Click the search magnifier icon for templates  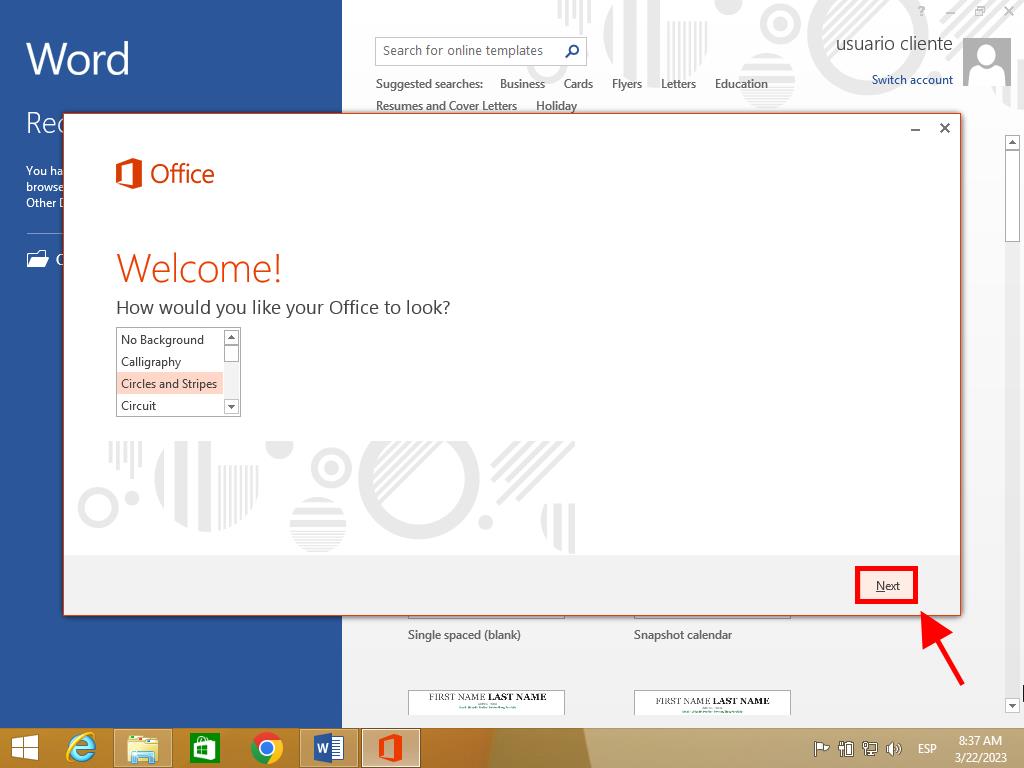click(x=572, y=51)
